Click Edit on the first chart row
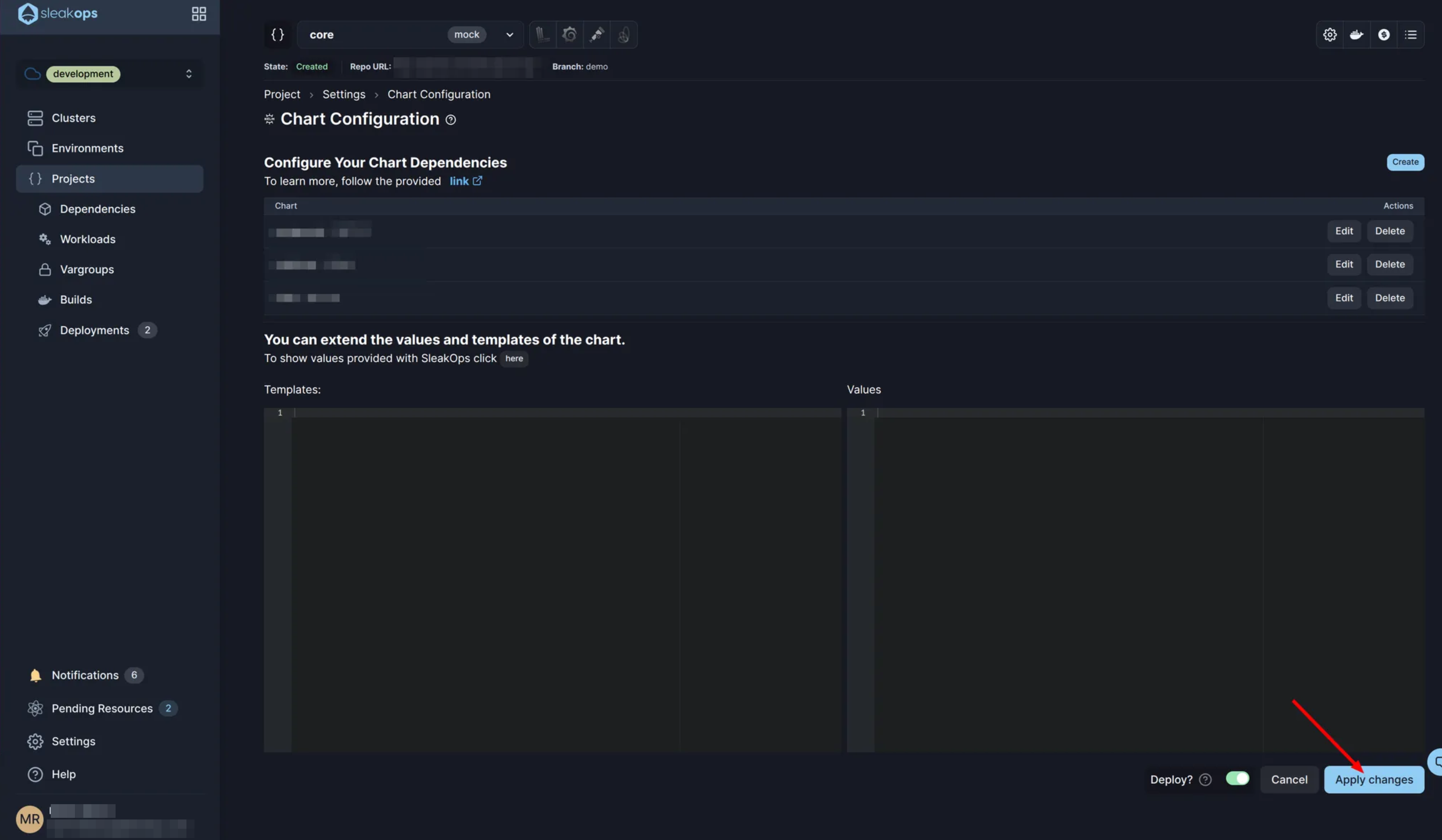 pos(1344,231)
